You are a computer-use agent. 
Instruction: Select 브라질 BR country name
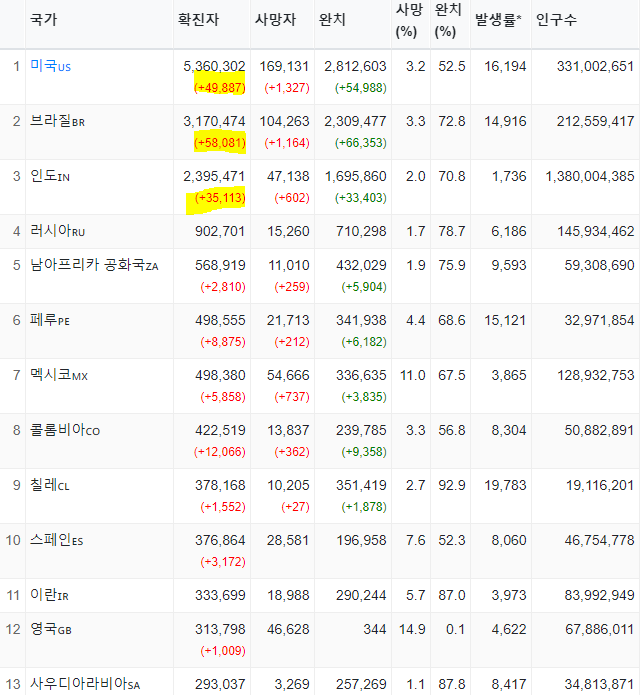click(x=57, y=121)
